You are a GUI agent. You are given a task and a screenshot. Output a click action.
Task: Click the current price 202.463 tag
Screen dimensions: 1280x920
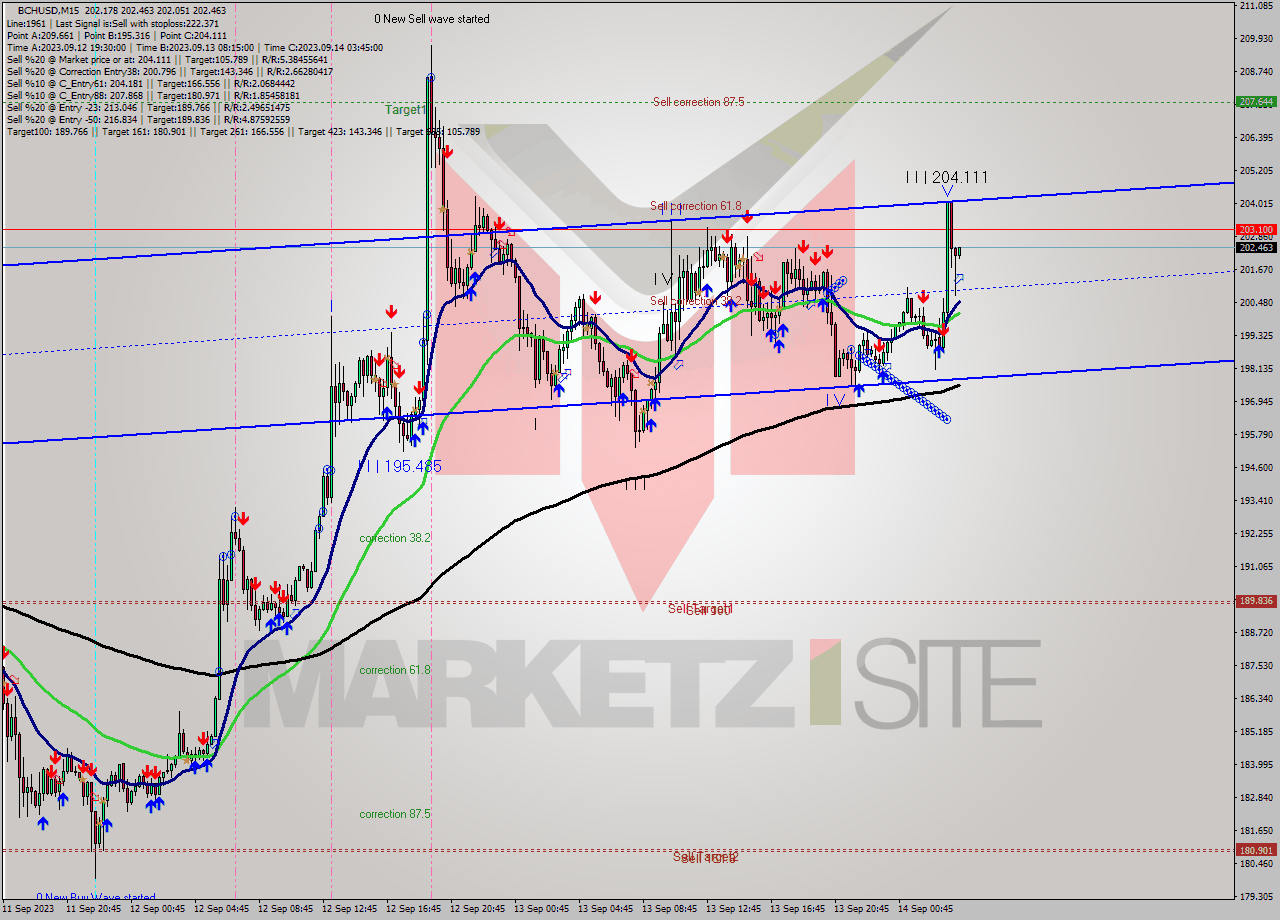[1256, 247]
